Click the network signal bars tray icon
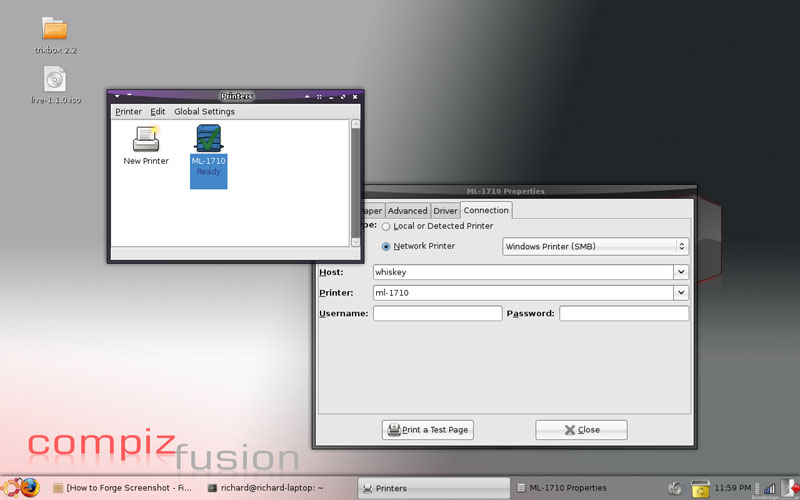The height and width of the screenshot is (500, 800). [x=769, y=489]
